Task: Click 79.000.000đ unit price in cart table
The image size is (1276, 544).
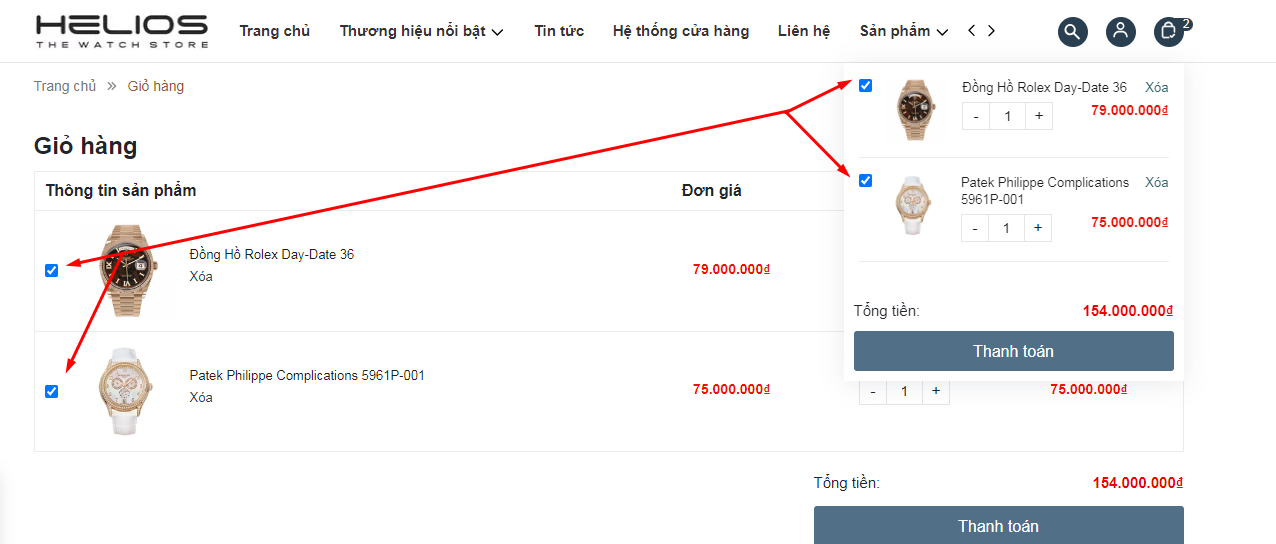Action: tap(731, 269)
